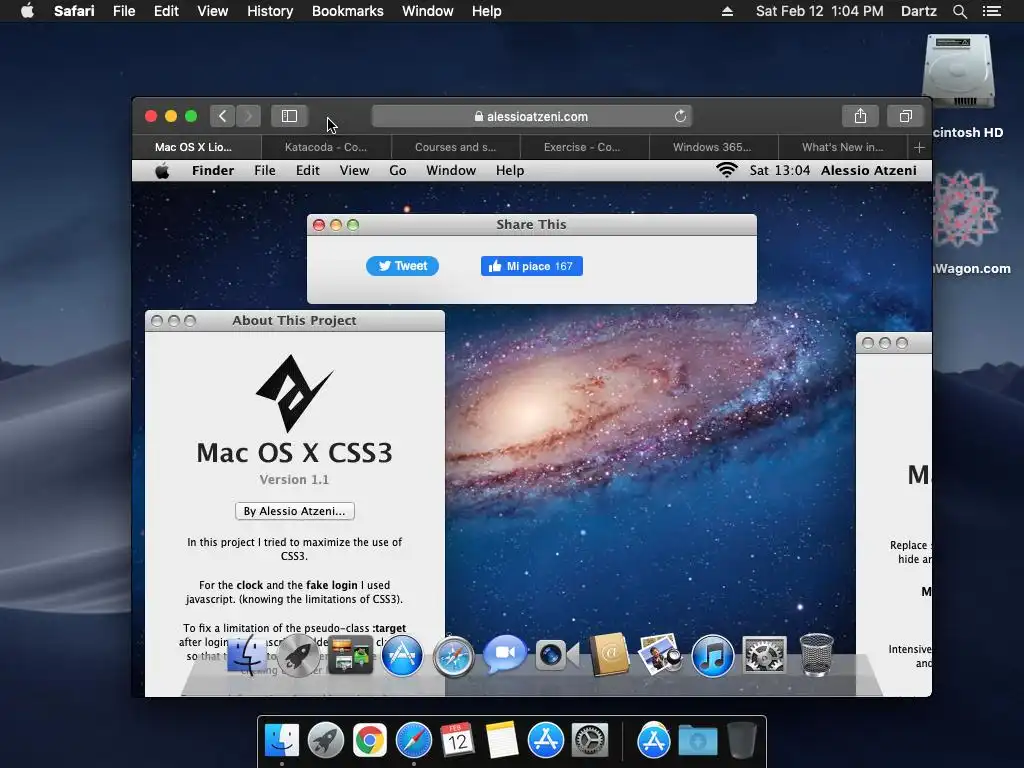Select the Mac OS X Lio... tab
The width and height of the screenshot is (1024, 768).
tap(193, 148)
